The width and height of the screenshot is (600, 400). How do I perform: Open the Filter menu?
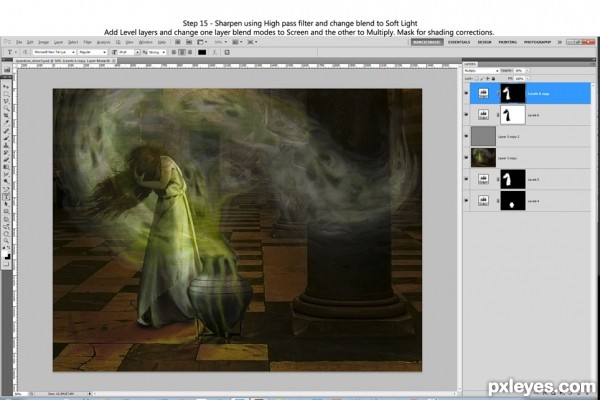point(88,42)
